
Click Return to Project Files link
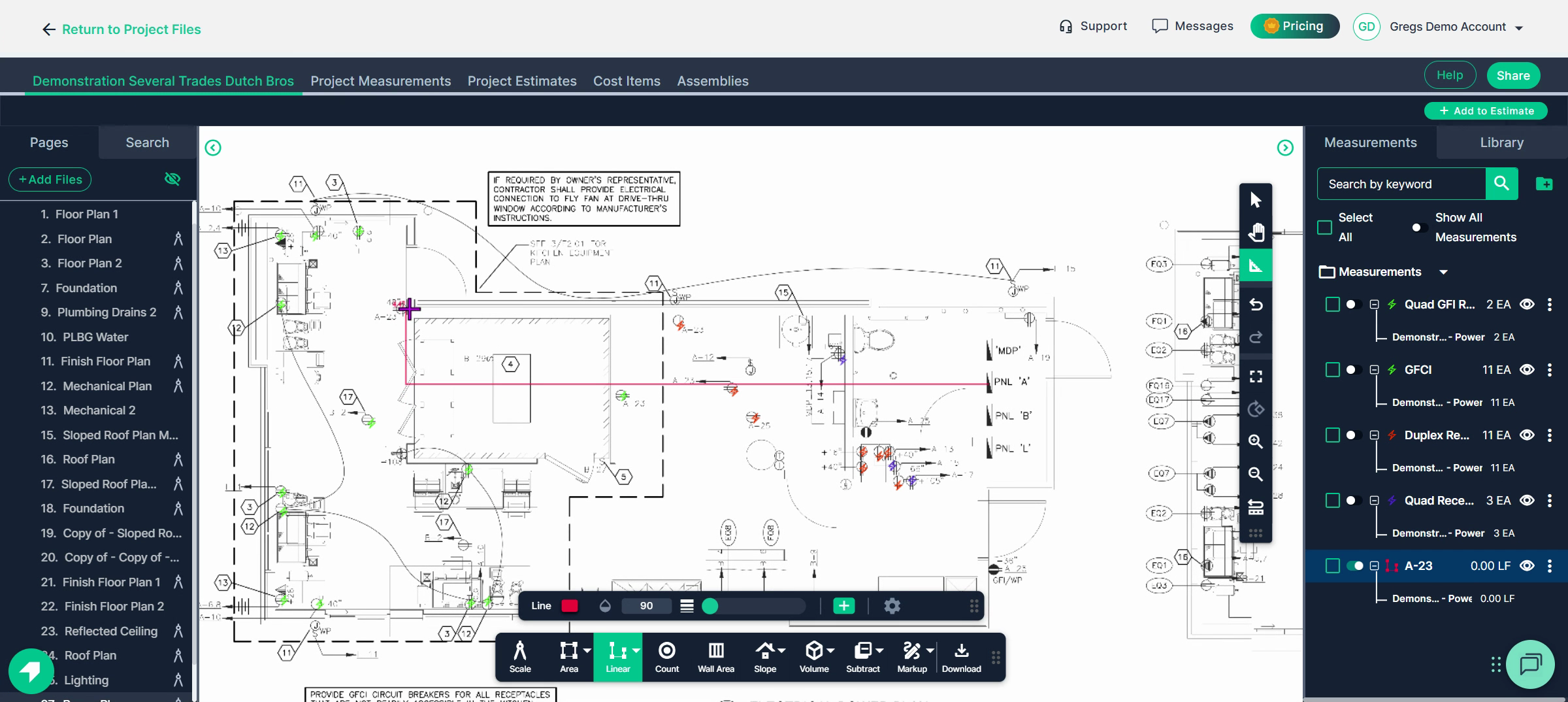click(122, 29)
